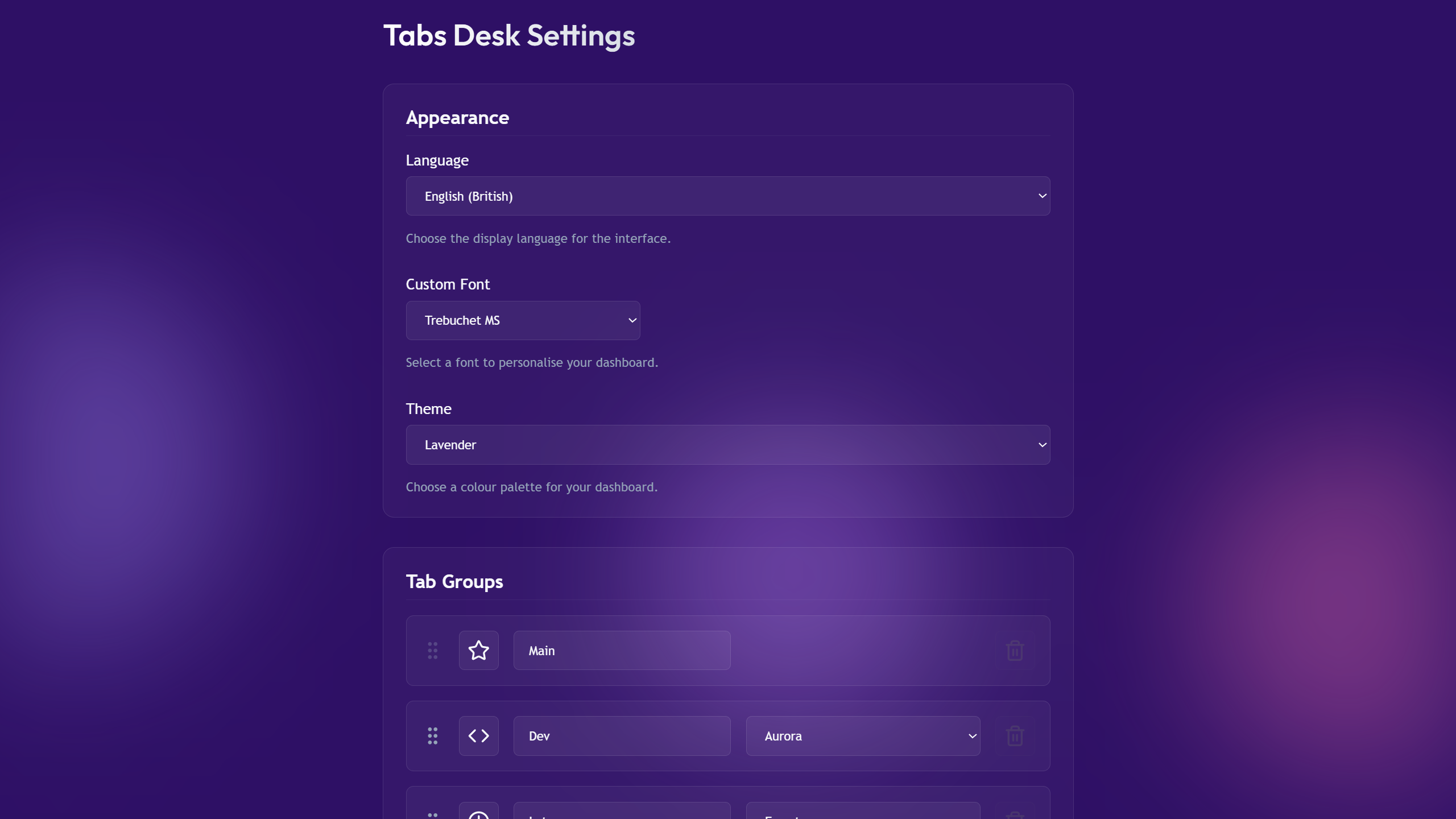1456x819 pixels.
Task: Grab the drag handle beside the Dev group
Action: click(x=432, y=735)
